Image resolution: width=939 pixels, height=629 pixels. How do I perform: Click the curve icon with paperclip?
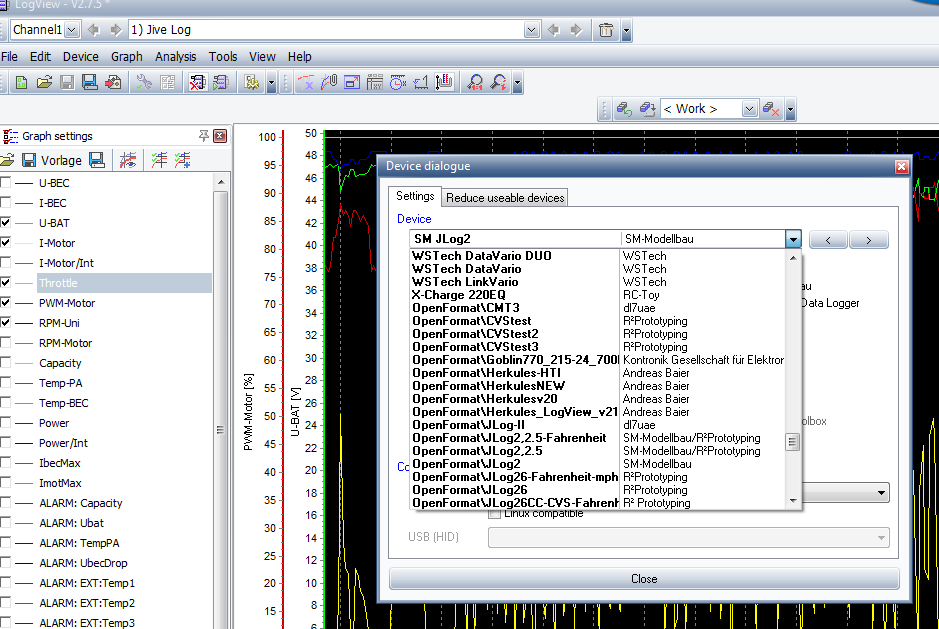(x=329, y=83)
